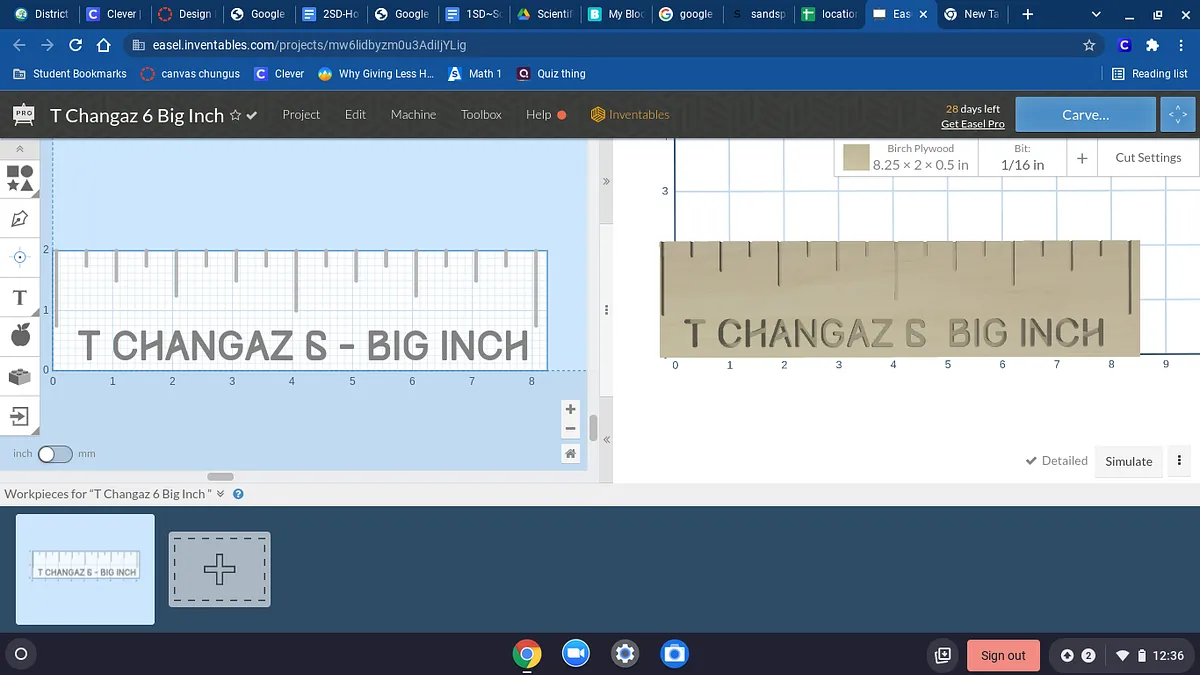Click the Import file icon
The width and height of the screenshot is (1200, 675).
coord(20,415)
